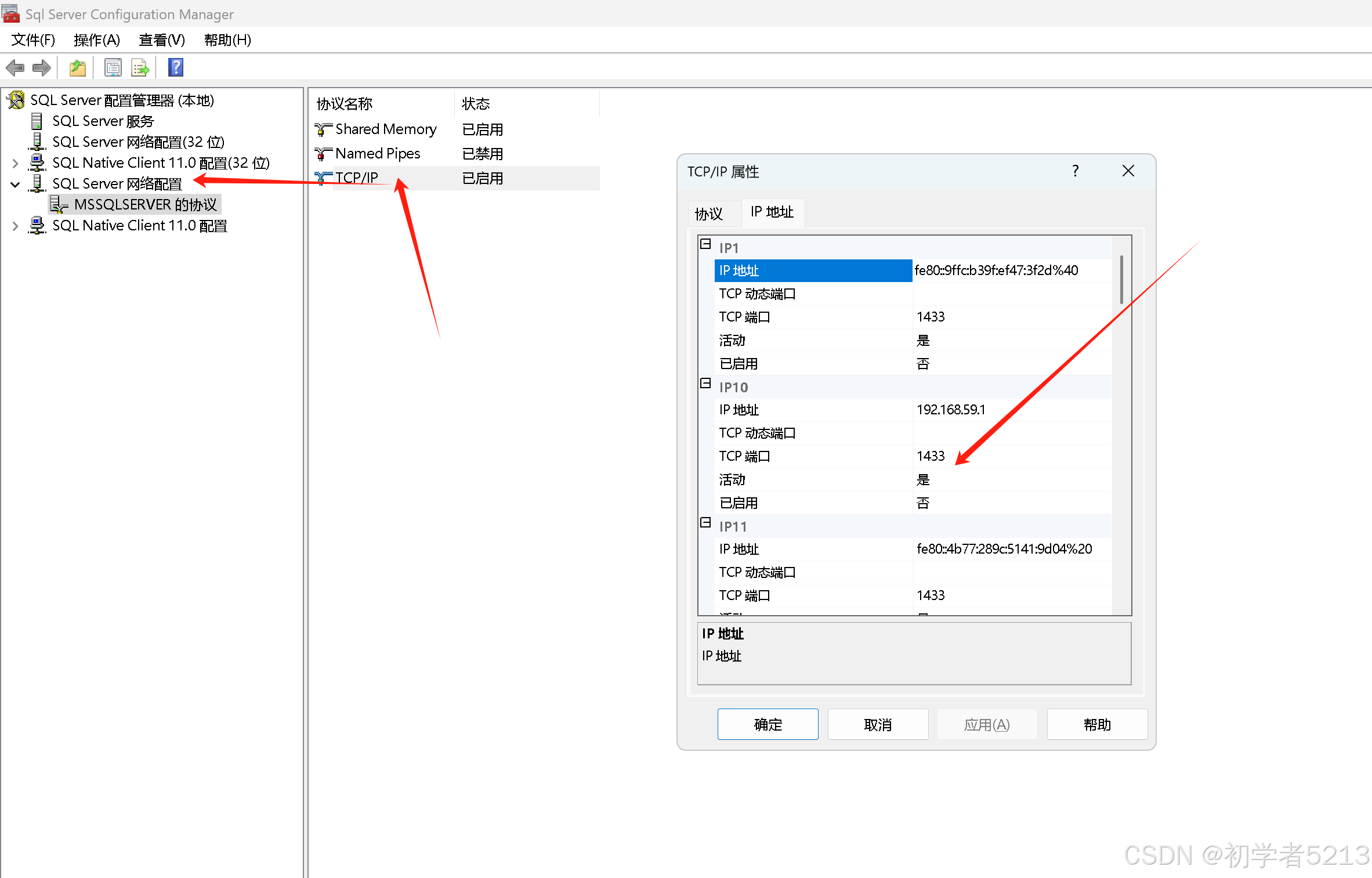Click the properties list vertical scrollbar

(x=1121, y=280)
